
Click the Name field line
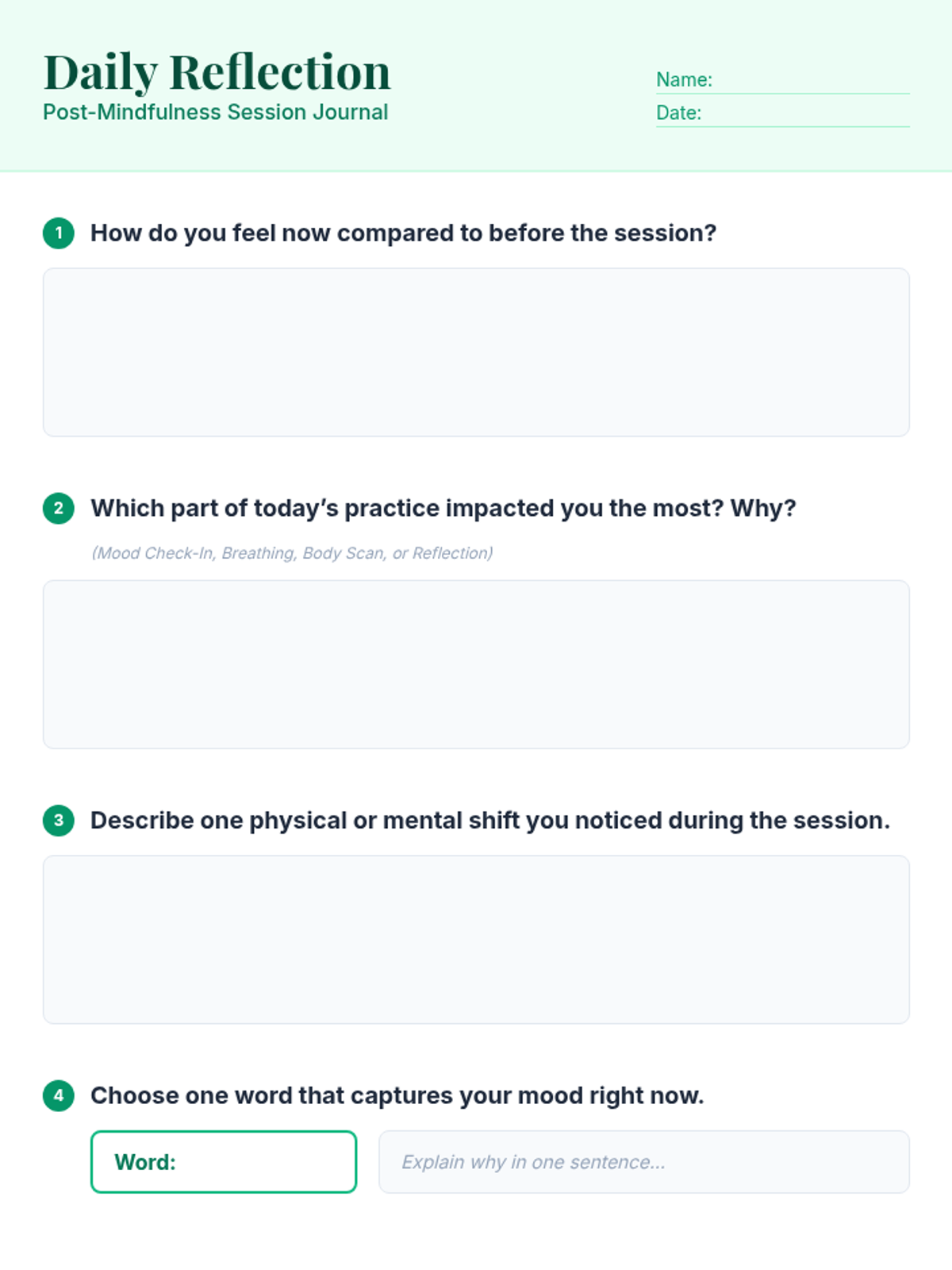782,80
